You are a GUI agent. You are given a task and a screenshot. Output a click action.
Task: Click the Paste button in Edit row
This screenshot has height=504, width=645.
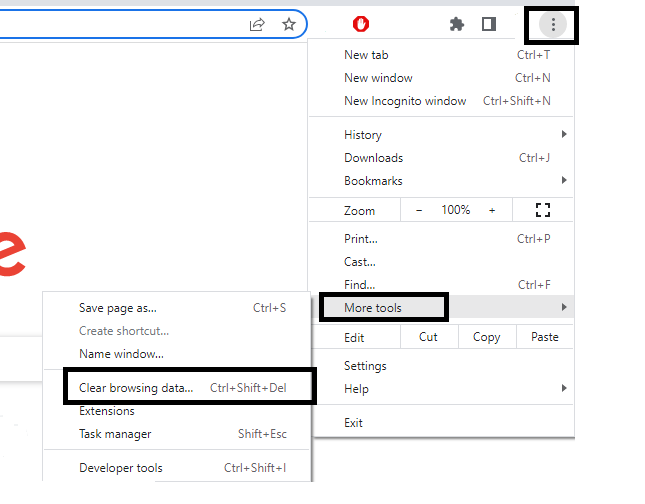pos(545,337)
